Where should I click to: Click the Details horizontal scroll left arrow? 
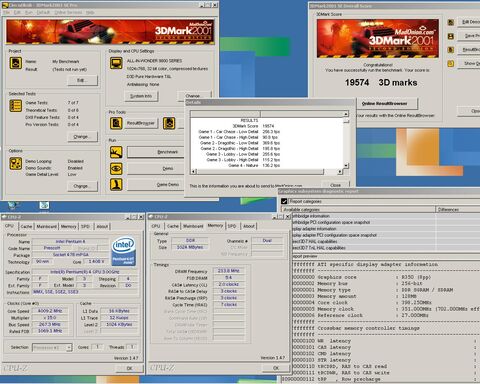click(193, 172)
